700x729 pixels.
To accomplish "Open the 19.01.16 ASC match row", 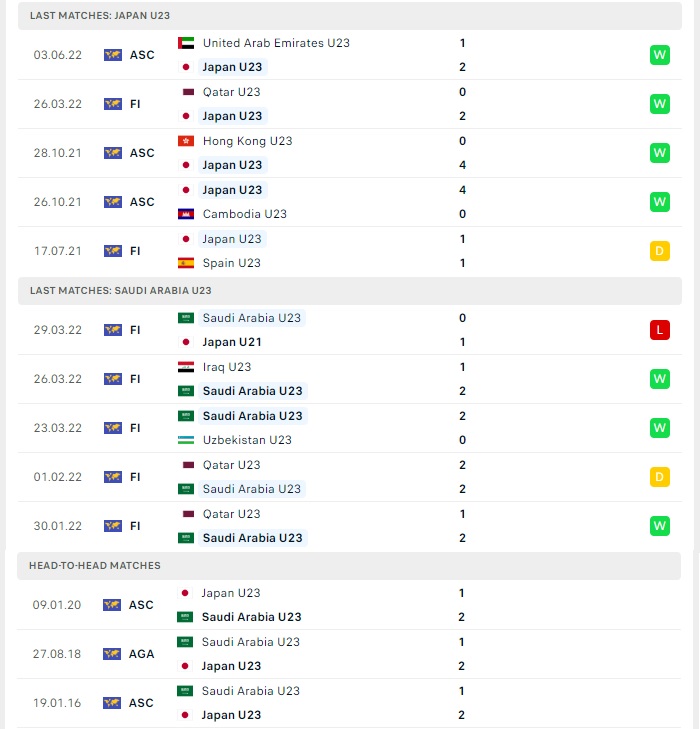I will pos(349,703).
